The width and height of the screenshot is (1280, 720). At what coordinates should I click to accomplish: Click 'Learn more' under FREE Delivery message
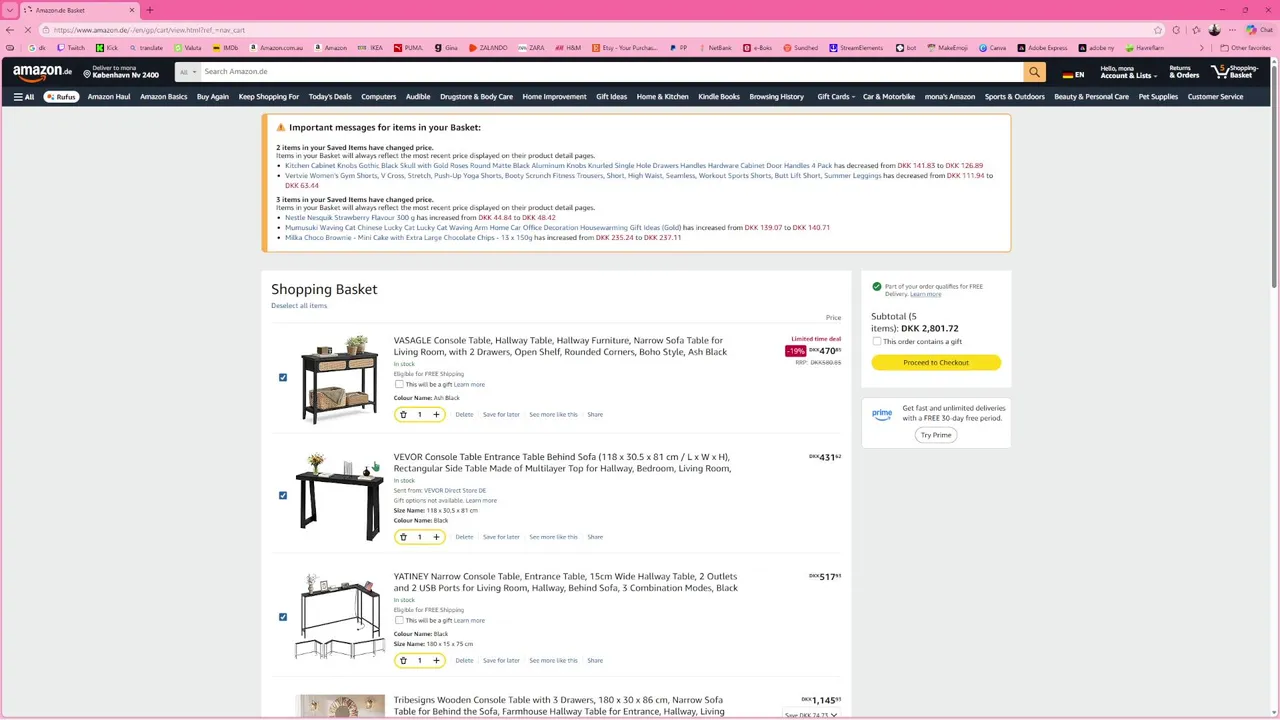pyautogui.click(x=925, y=294)
